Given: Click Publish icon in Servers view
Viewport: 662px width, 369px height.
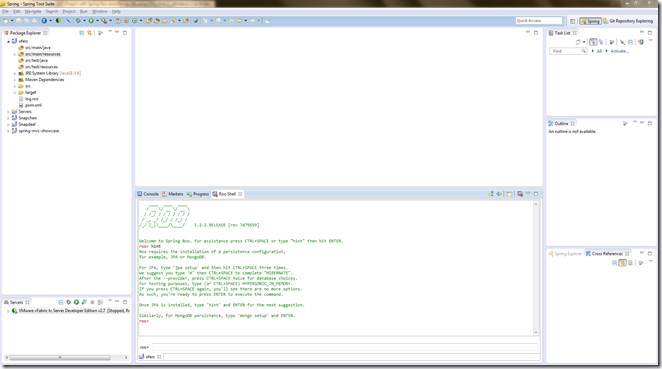Looking at the screenshot, I should click(100, 302).
